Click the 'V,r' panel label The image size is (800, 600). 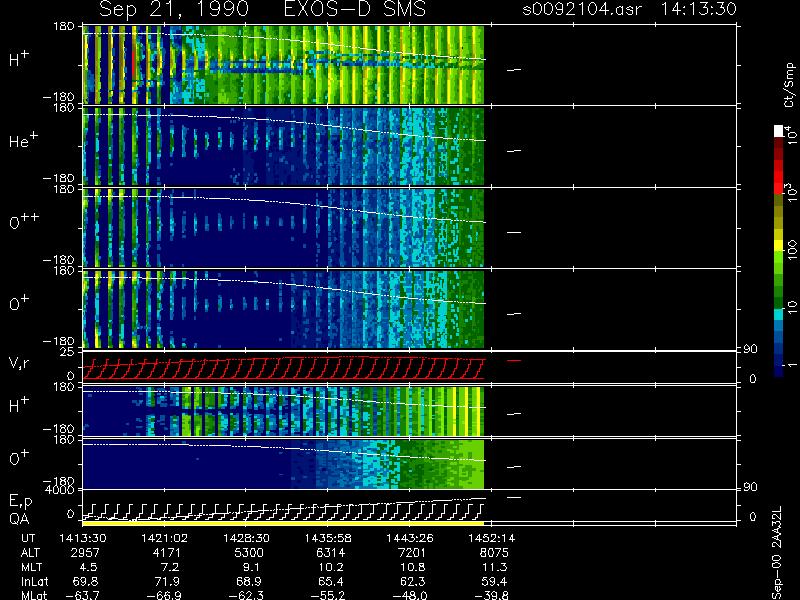tap(19, 363)
